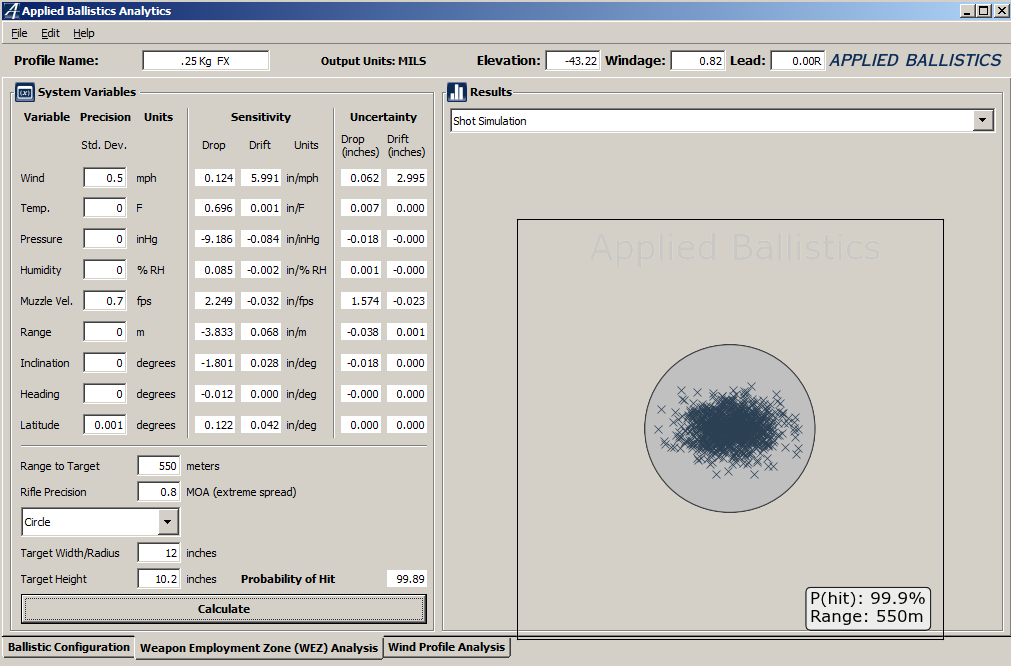Click Heading drop sensitivity value -0.012

coord(215,394)
